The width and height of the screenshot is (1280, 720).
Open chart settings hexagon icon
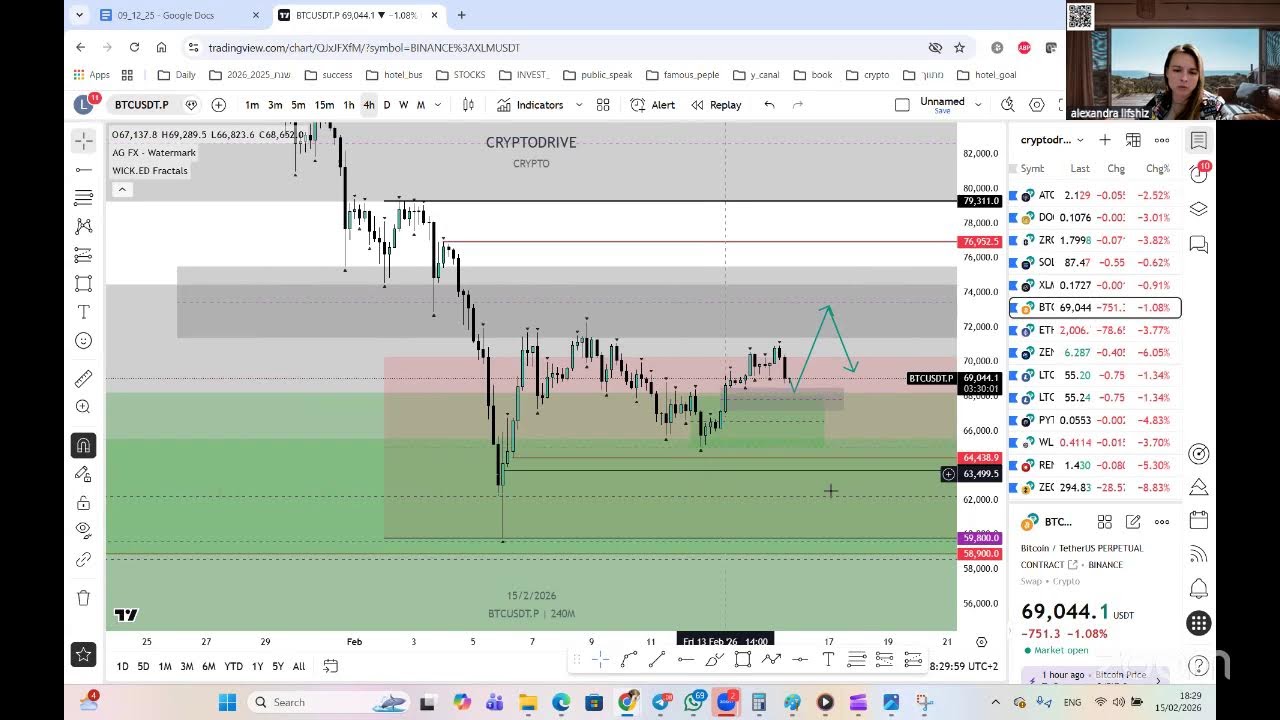pyautogui.click(x=1037, y=105)
